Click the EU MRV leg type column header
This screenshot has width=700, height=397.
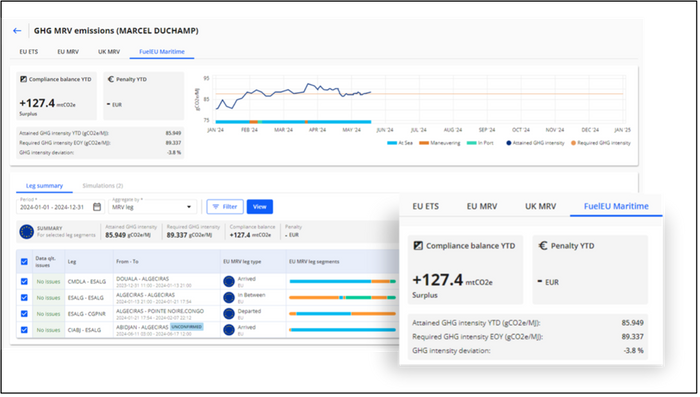pyautogui.click(x=242, y=262)
